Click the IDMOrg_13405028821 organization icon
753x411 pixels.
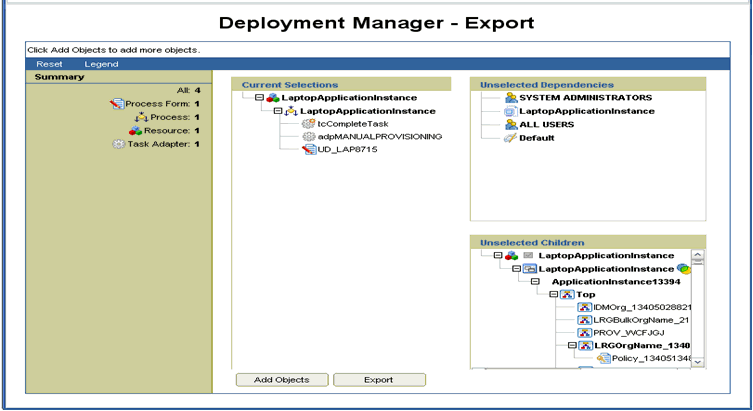[584, 307]
